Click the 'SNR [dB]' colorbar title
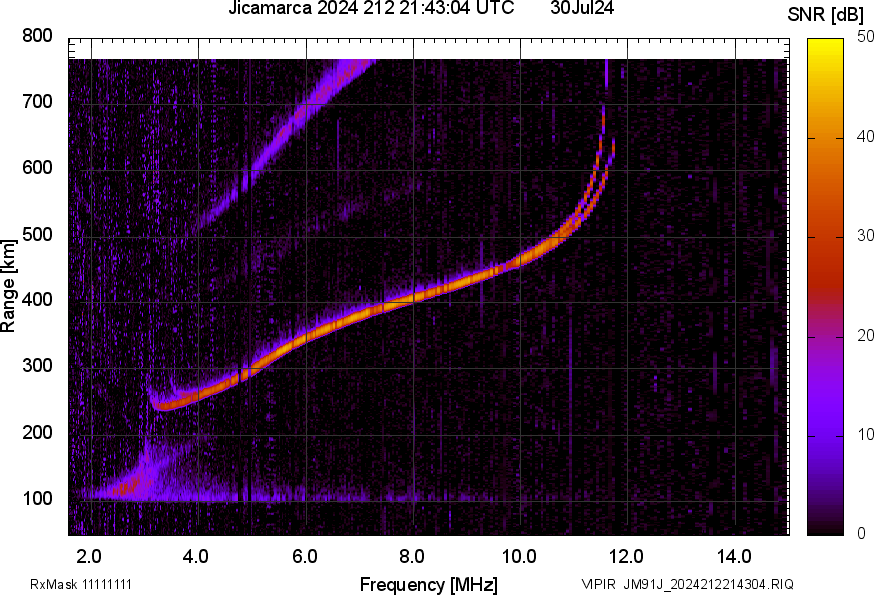The image size is (874, 595). 825,15
